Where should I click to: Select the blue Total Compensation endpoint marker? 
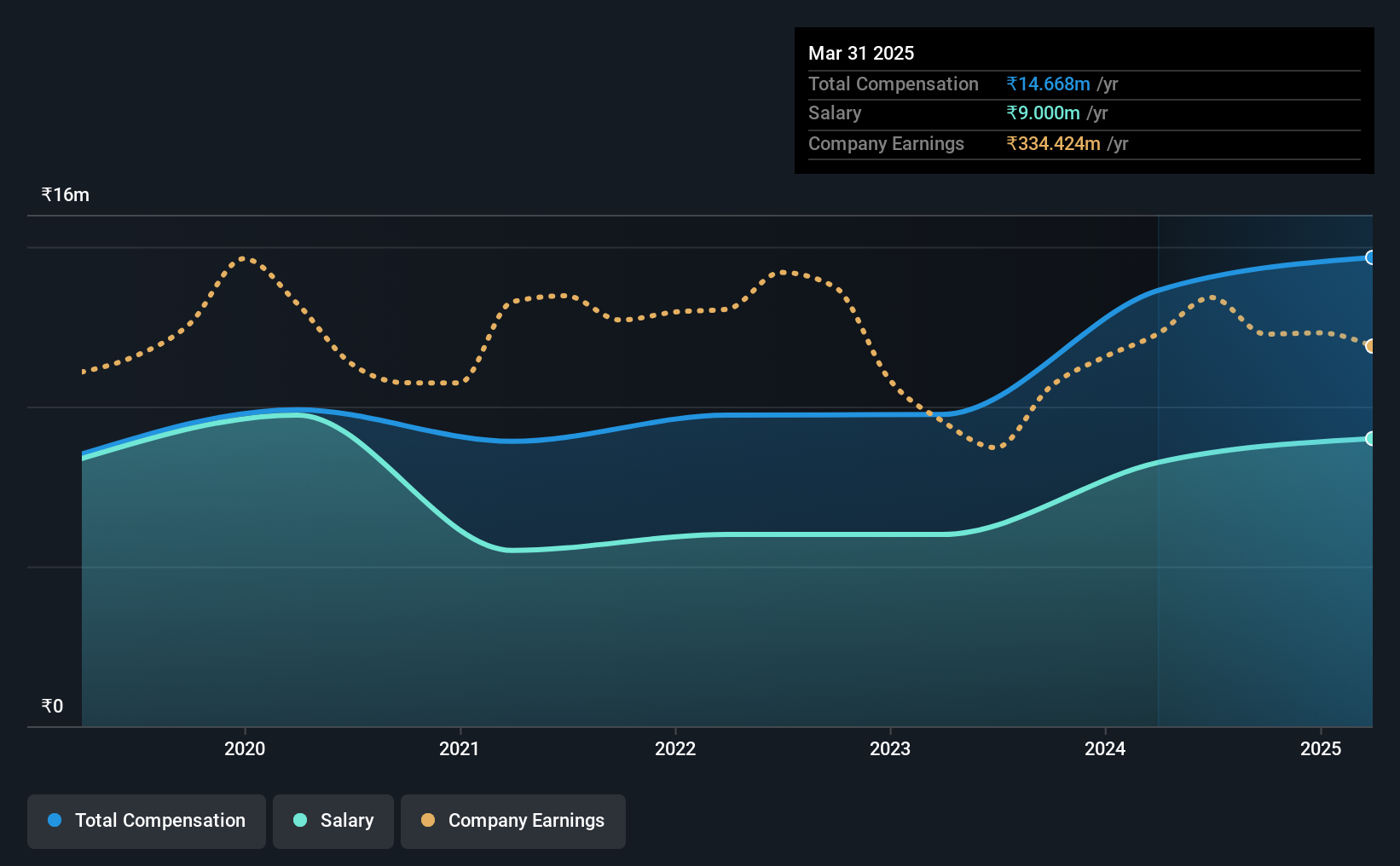[x=1370, y=257]
